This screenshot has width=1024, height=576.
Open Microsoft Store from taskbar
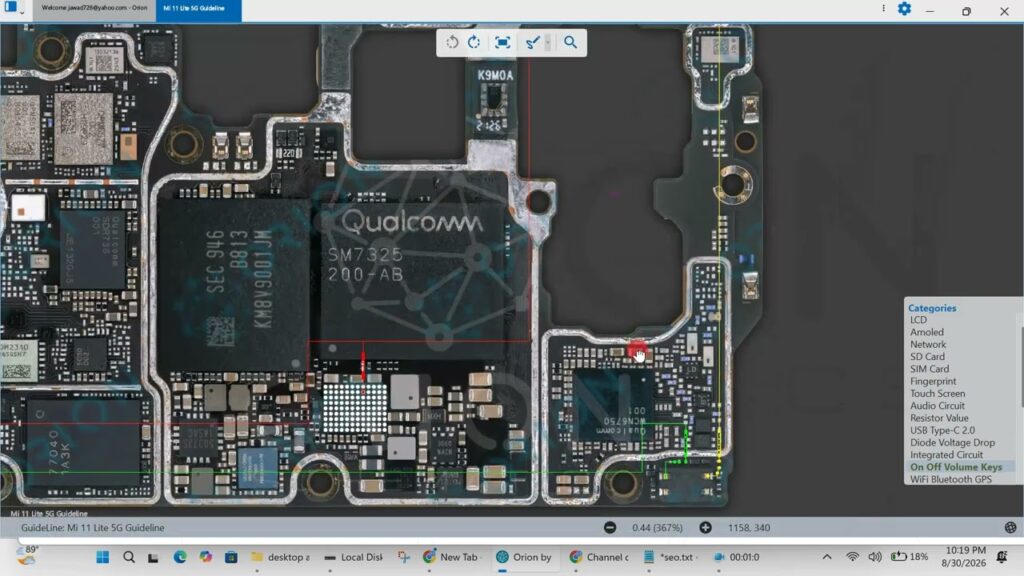[x=231, y=557]
